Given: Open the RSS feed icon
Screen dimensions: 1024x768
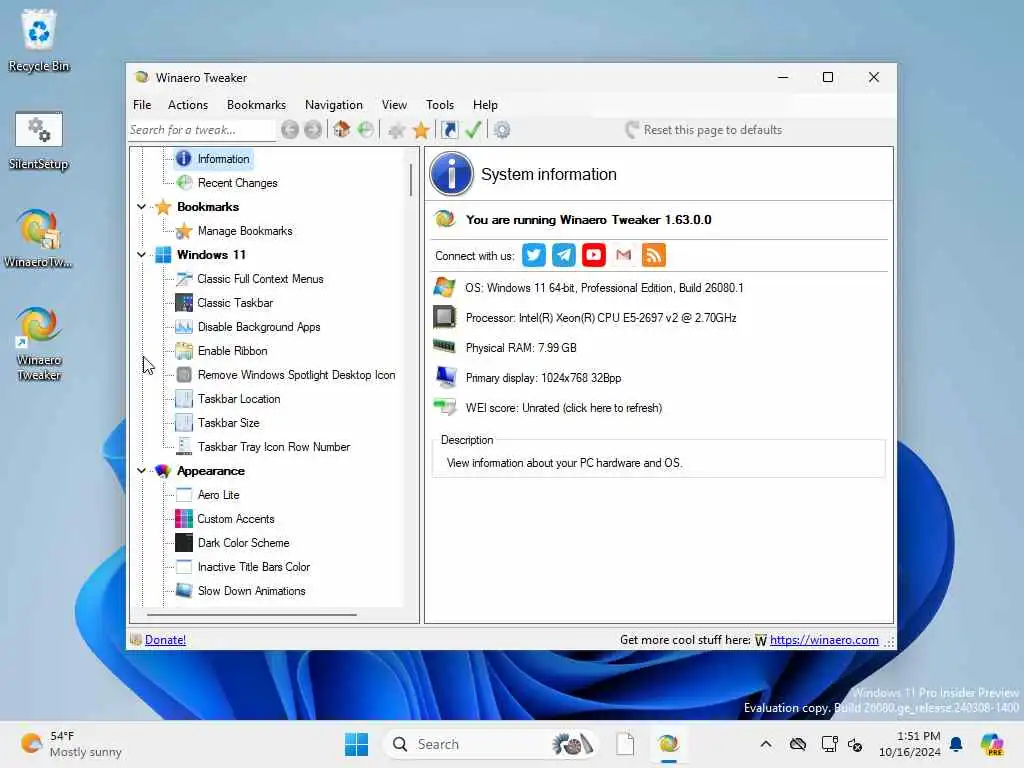Looking at the screenshot, I should 654,255.
